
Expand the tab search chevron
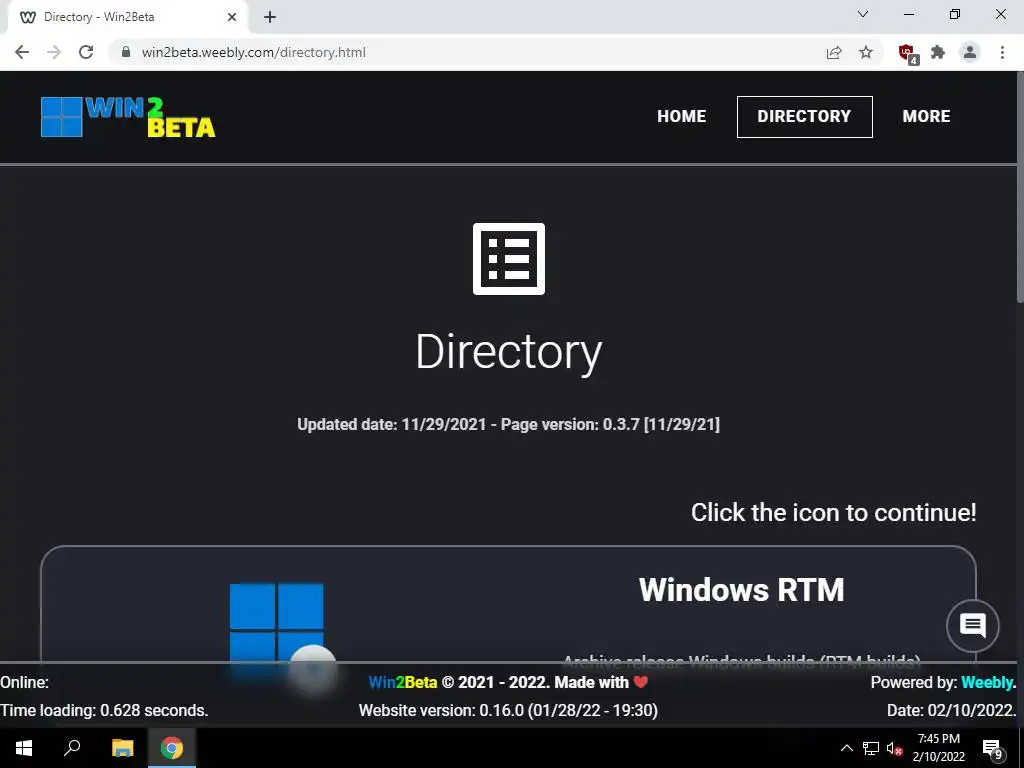[863, 14]
